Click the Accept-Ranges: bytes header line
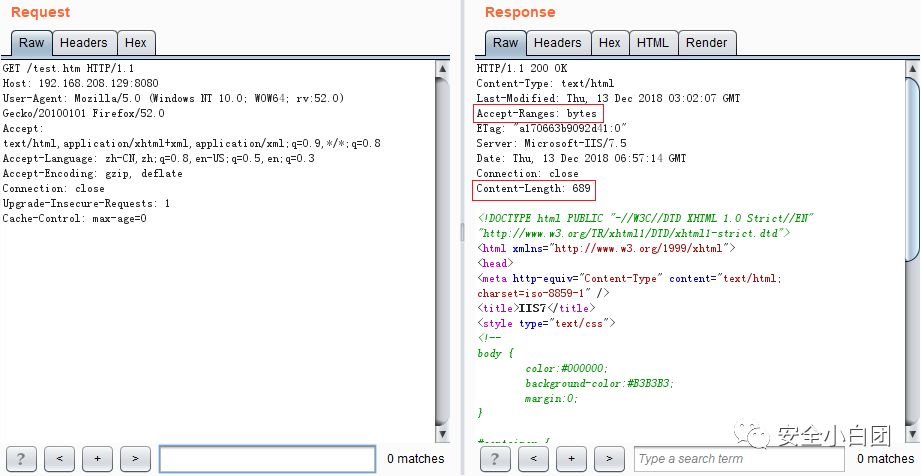 [537, 114]
